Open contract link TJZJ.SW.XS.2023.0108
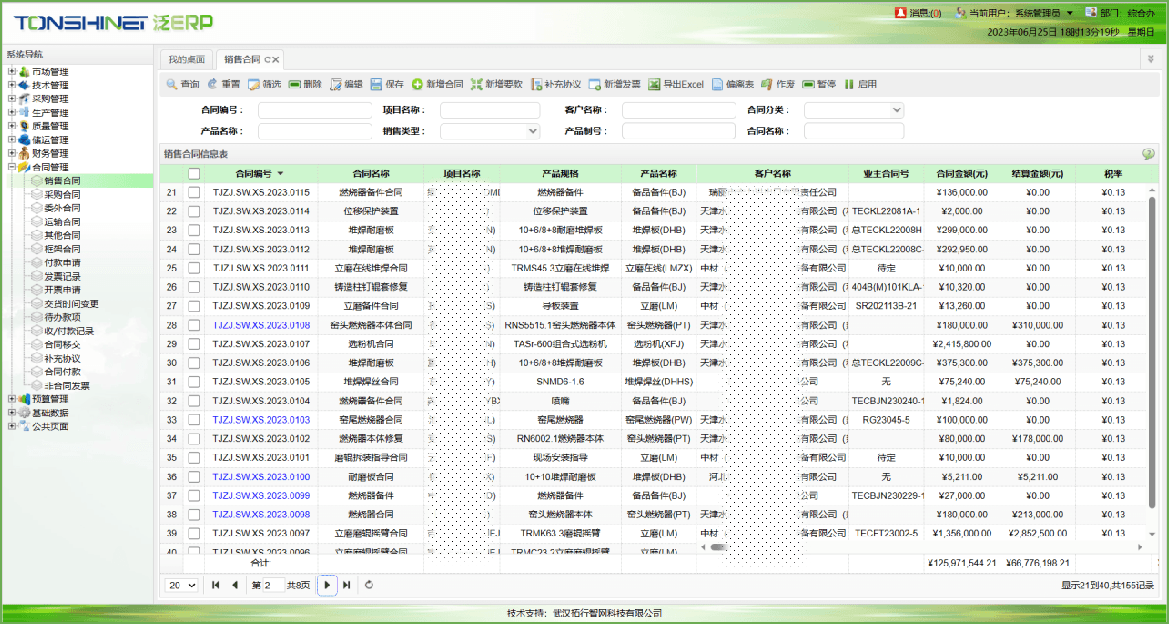The height and width of the screenshot is (624, 1169). (261, 325)
